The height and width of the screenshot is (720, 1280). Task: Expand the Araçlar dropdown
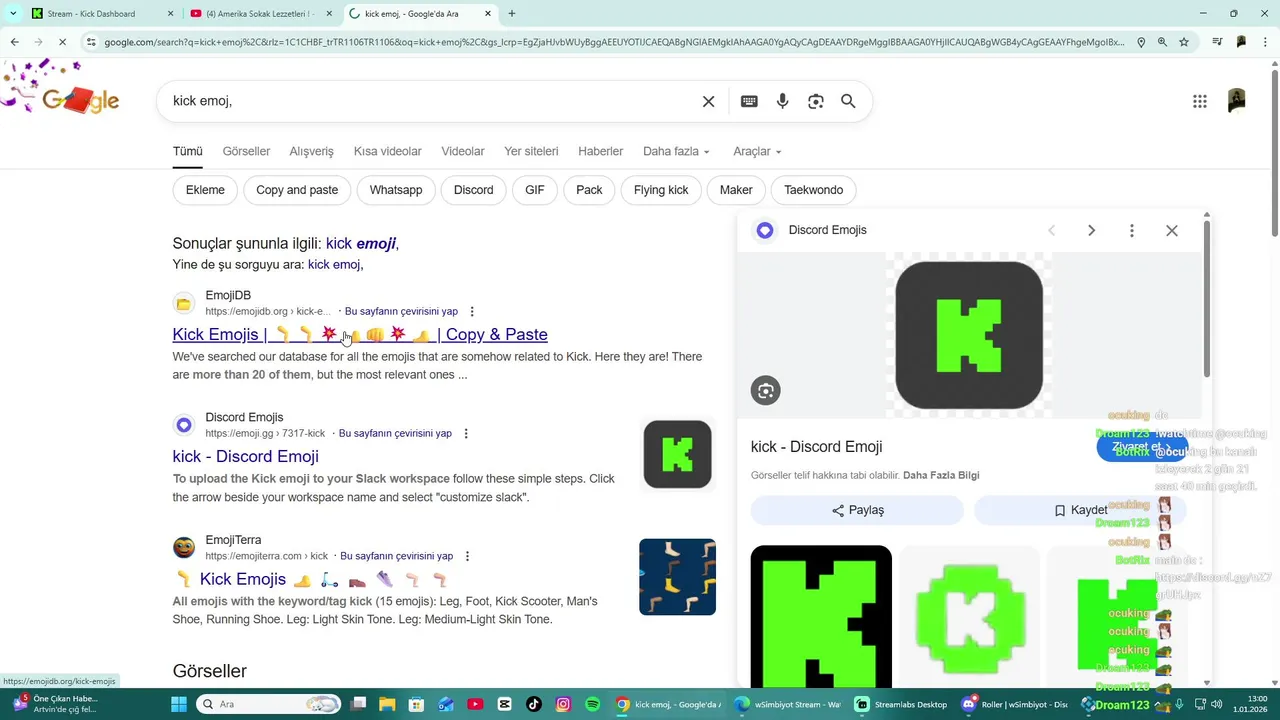point(757,151)
